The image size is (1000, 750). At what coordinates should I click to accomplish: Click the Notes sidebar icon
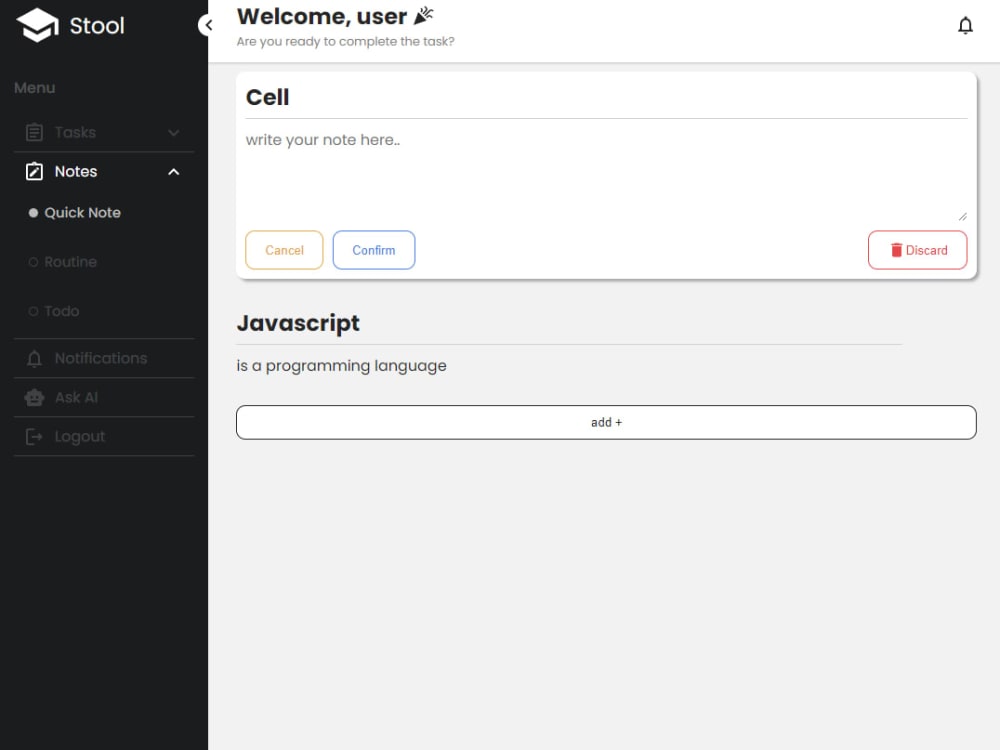coord(34,171)
